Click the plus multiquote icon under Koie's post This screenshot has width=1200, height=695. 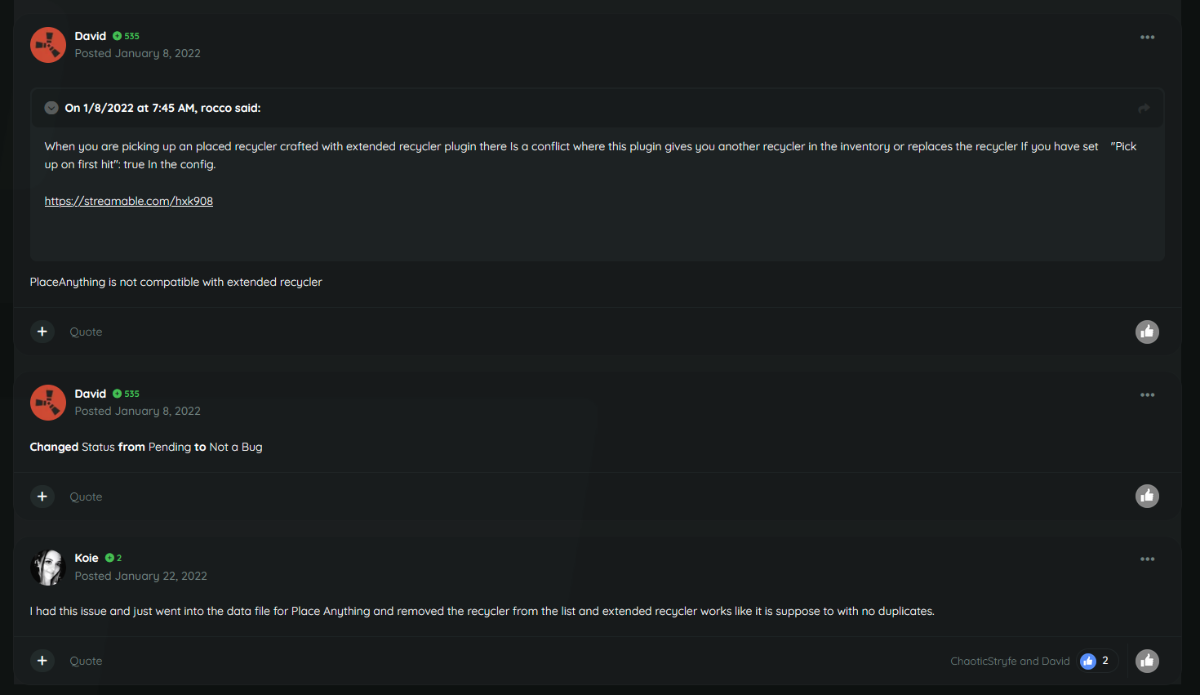pyautogui.click(x=42, y=661)
